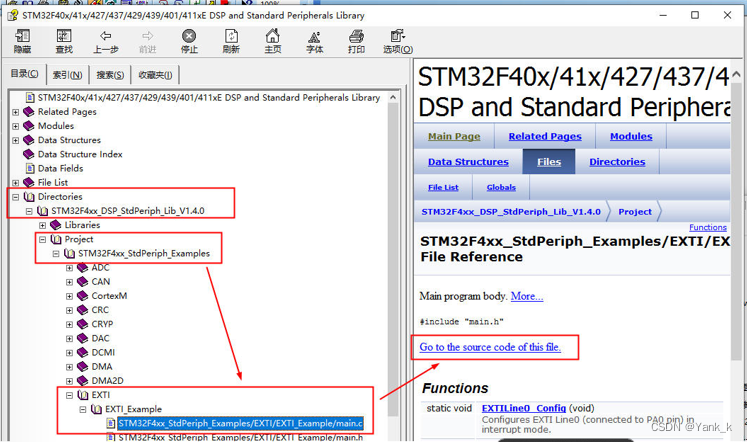Open the Globals sub-tab link
Viewport: 747px width, 442px height.
[x=501, y=188]
